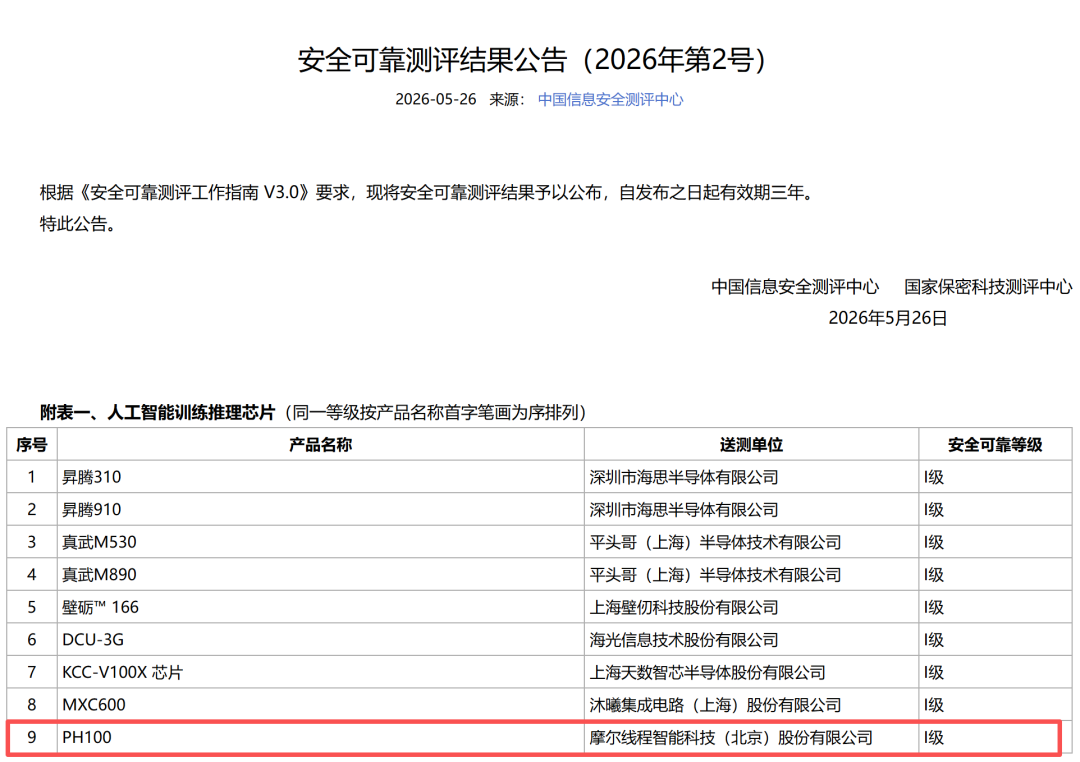This screenshot has width=1080, height=762.
Task: Click the signed date 2026年5月26日
Action: point(887,318)
